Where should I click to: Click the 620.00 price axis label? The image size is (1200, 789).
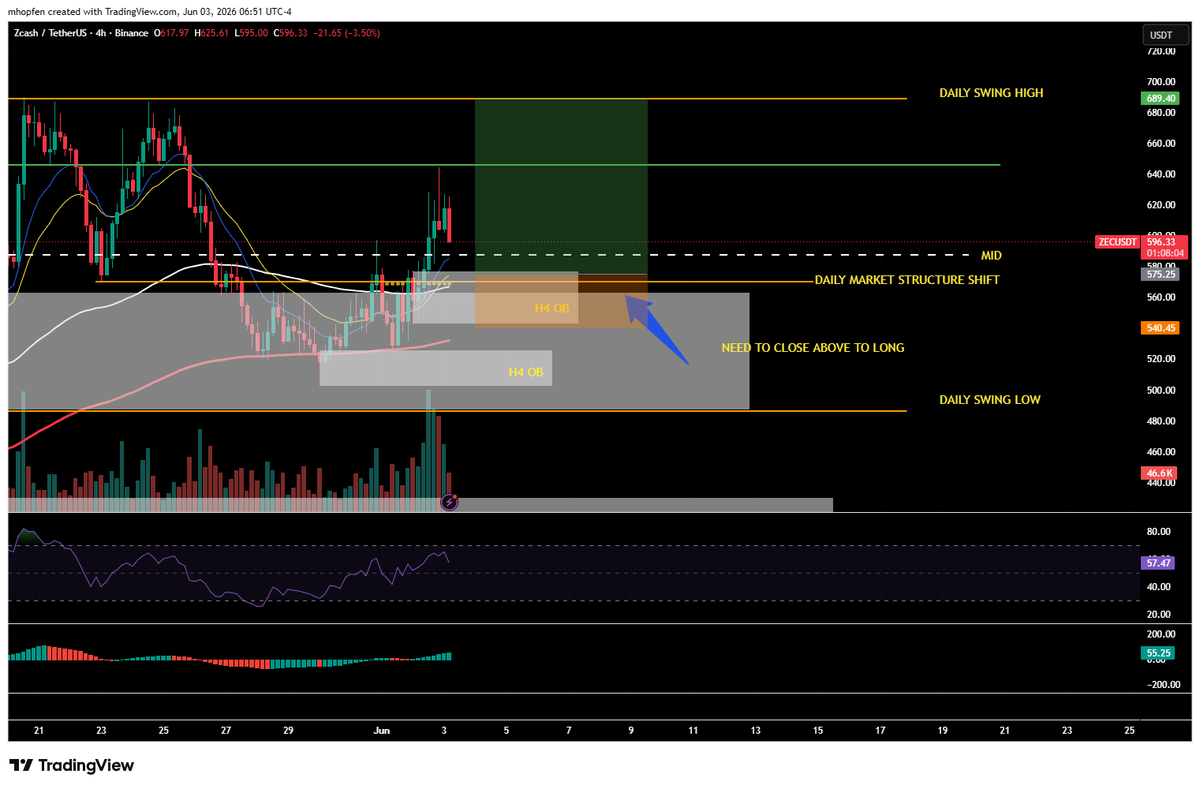(1161, 206)
